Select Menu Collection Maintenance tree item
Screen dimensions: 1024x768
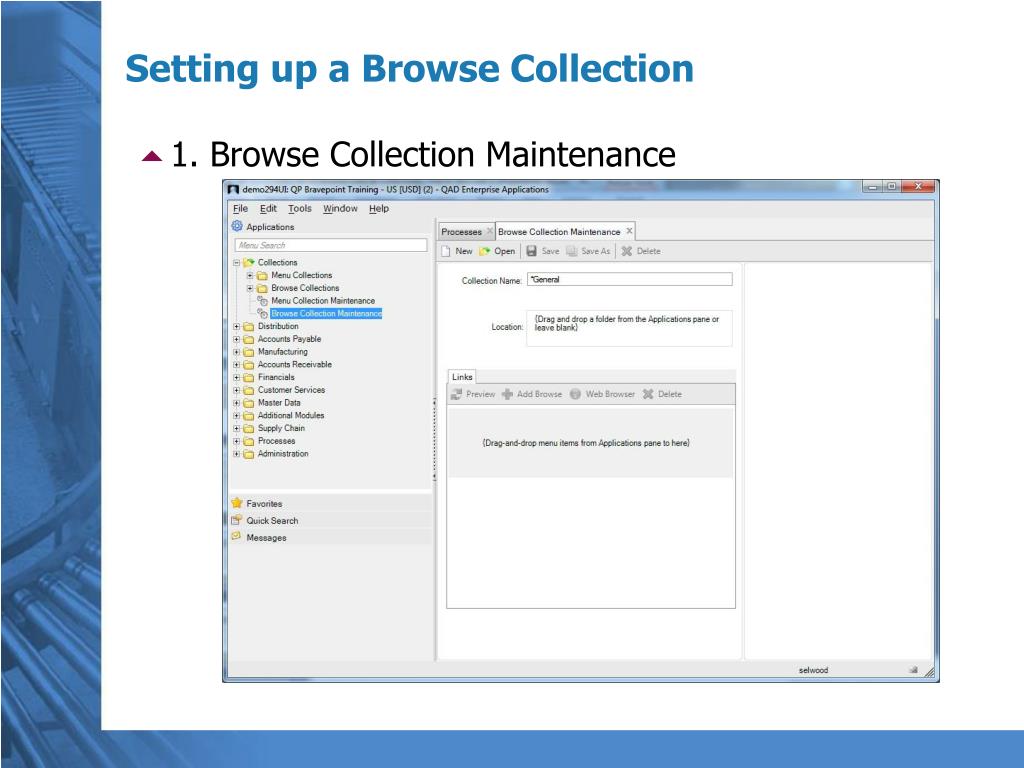323,301
